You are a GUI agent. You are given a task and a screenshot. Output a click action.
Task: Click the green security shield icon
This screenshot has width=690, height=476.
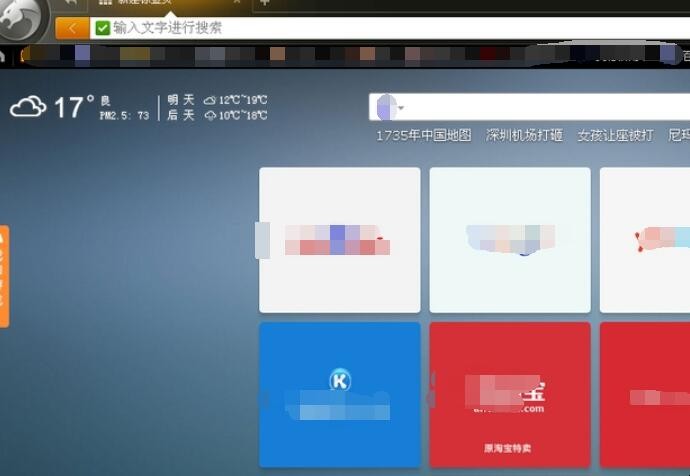102,28
